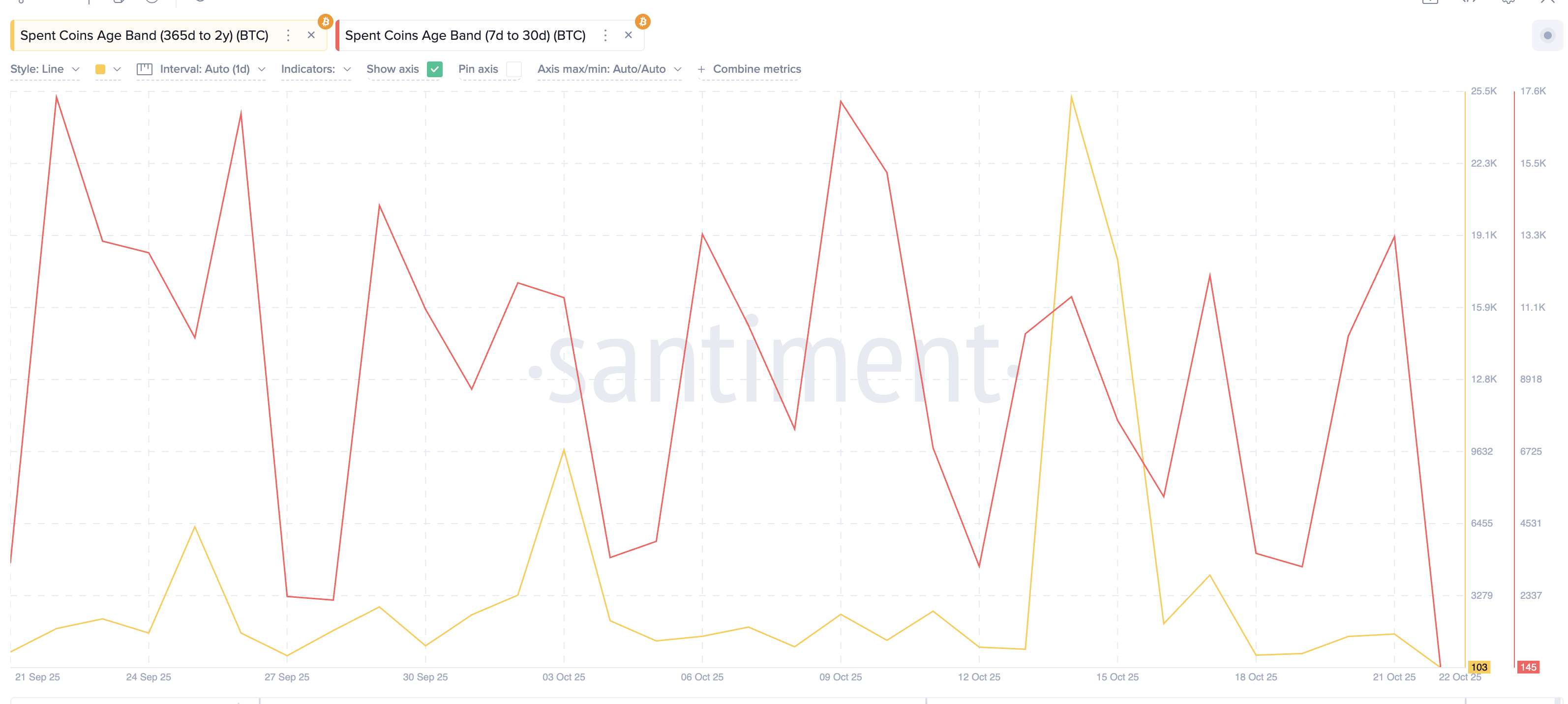This screenshot has width=1568, height=704.
Task: Click Bitcoin badge on 365d to 2y metric
Action: pos(326,22)
